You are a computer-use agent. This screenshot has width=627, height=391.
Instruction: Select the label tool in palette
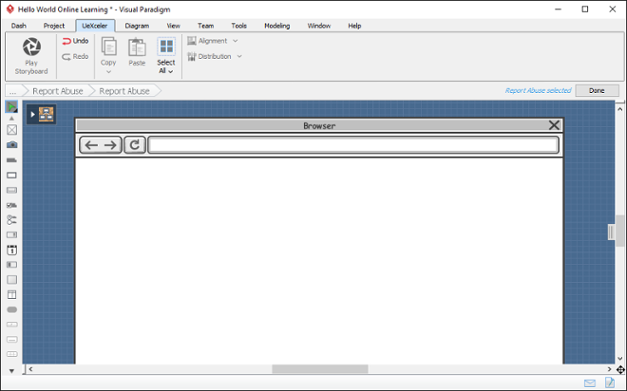click(12, 160)
